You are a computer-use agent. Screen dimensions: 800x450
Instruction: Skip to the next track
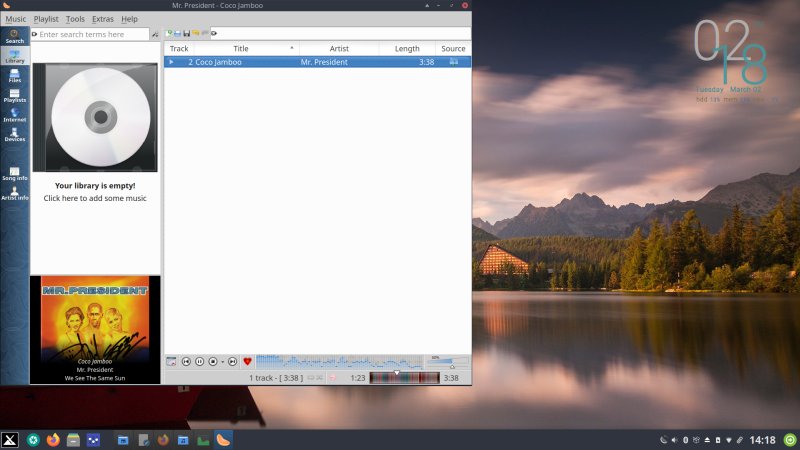click(233, 361)
